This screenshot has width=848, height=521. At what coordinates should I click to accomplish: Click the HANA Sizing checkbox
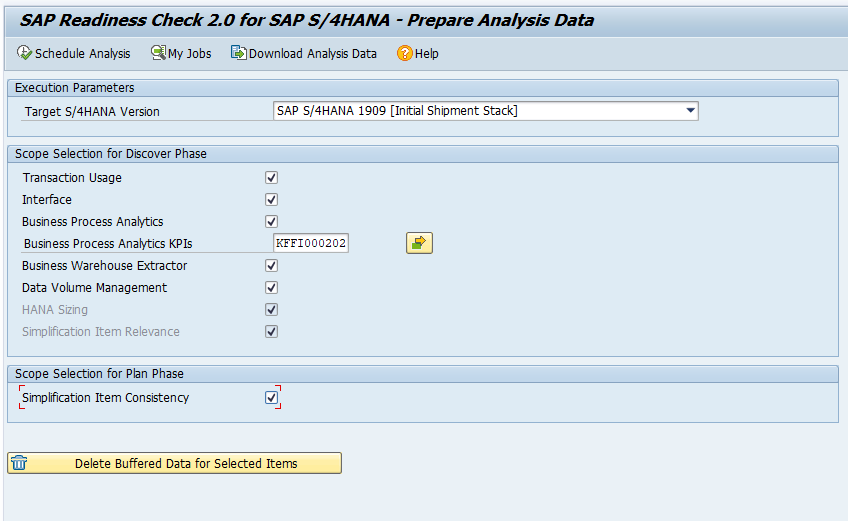pyautogui.click(x=271, y=309)
